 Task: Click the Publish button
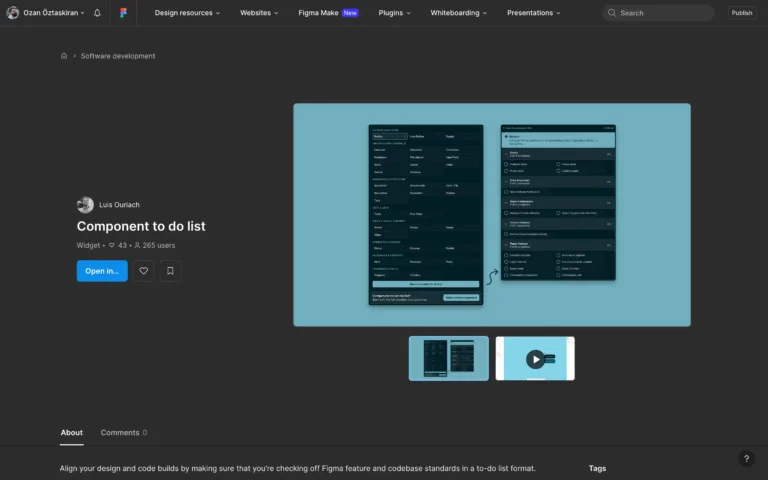(x=742, y=13)
